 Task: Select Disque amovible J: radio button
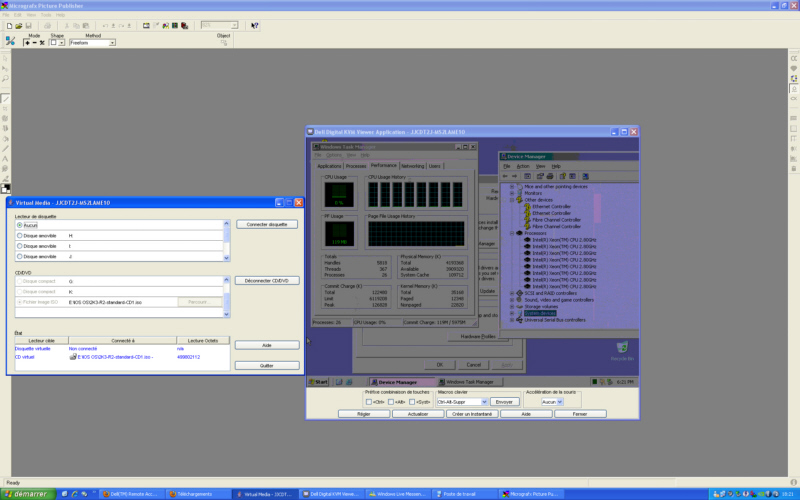(19, 257)
